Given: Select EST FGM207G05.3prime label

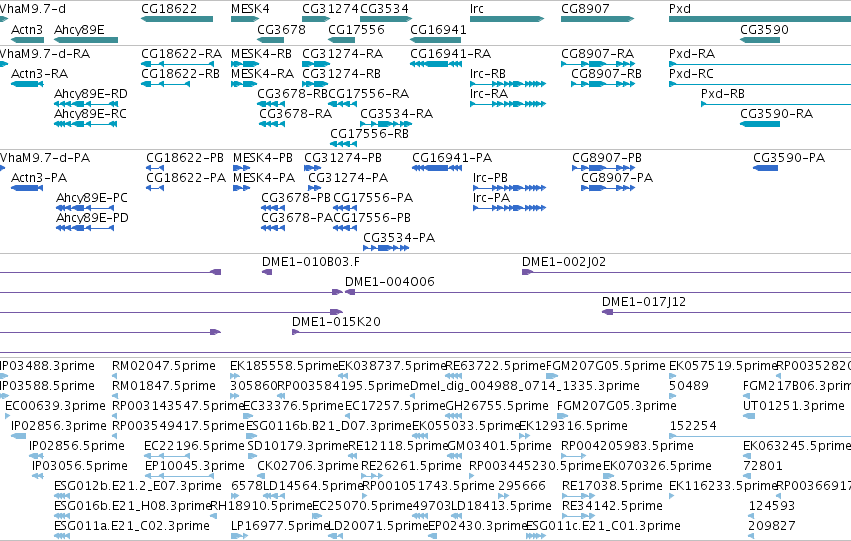Looking at the screenshot, I should click(617, 406).
